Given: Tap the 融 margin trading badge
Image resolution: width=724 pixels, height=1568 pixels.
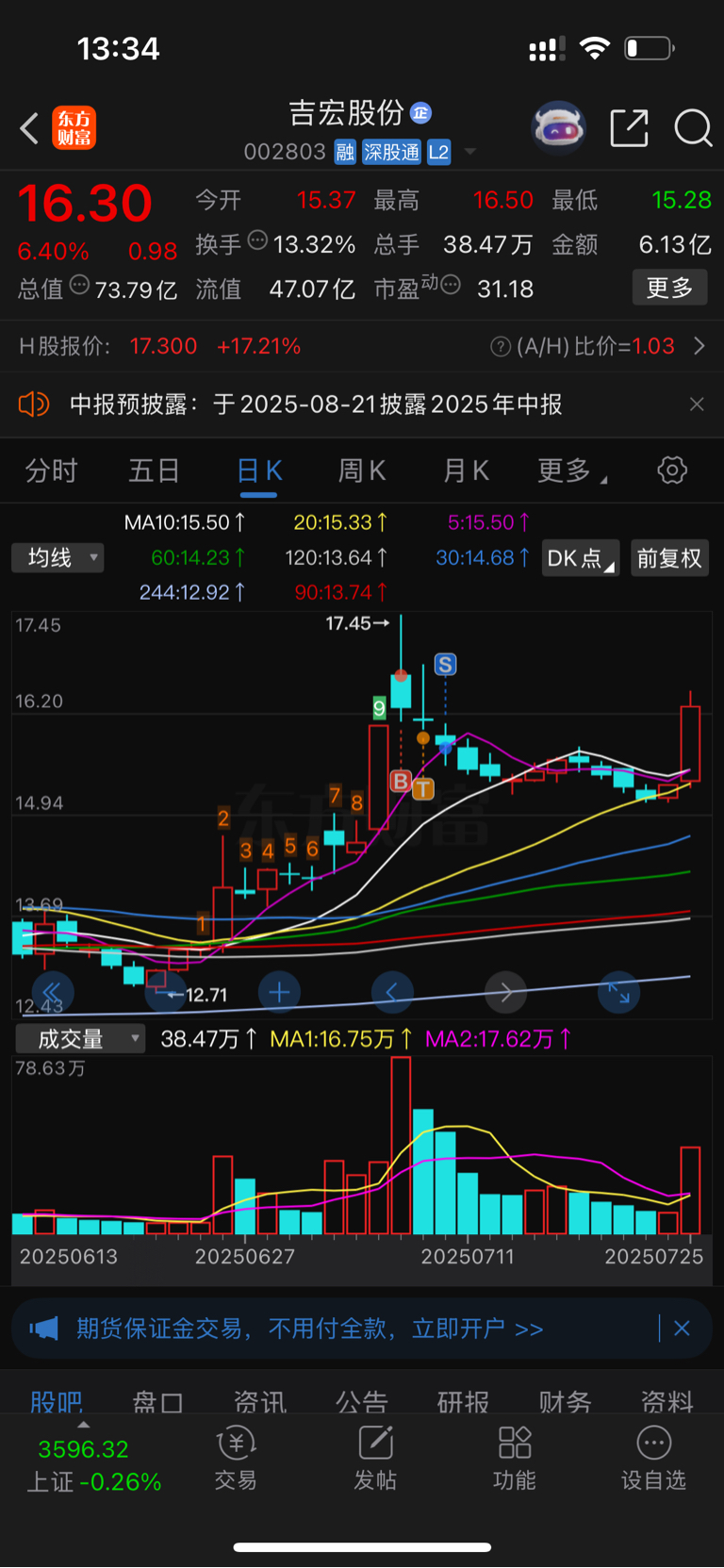Looking at the screenshot, I should pyautogui.click(x=345, y=152).
